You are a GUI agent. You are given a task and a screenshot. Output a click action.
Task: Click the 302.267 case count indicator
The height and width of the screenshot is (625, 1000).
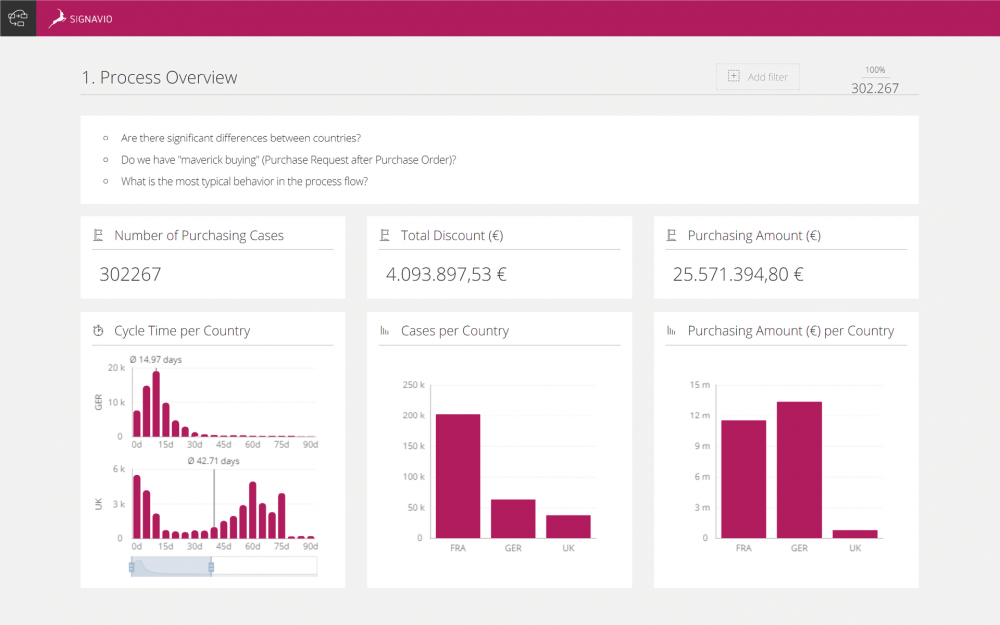[875, 88]
